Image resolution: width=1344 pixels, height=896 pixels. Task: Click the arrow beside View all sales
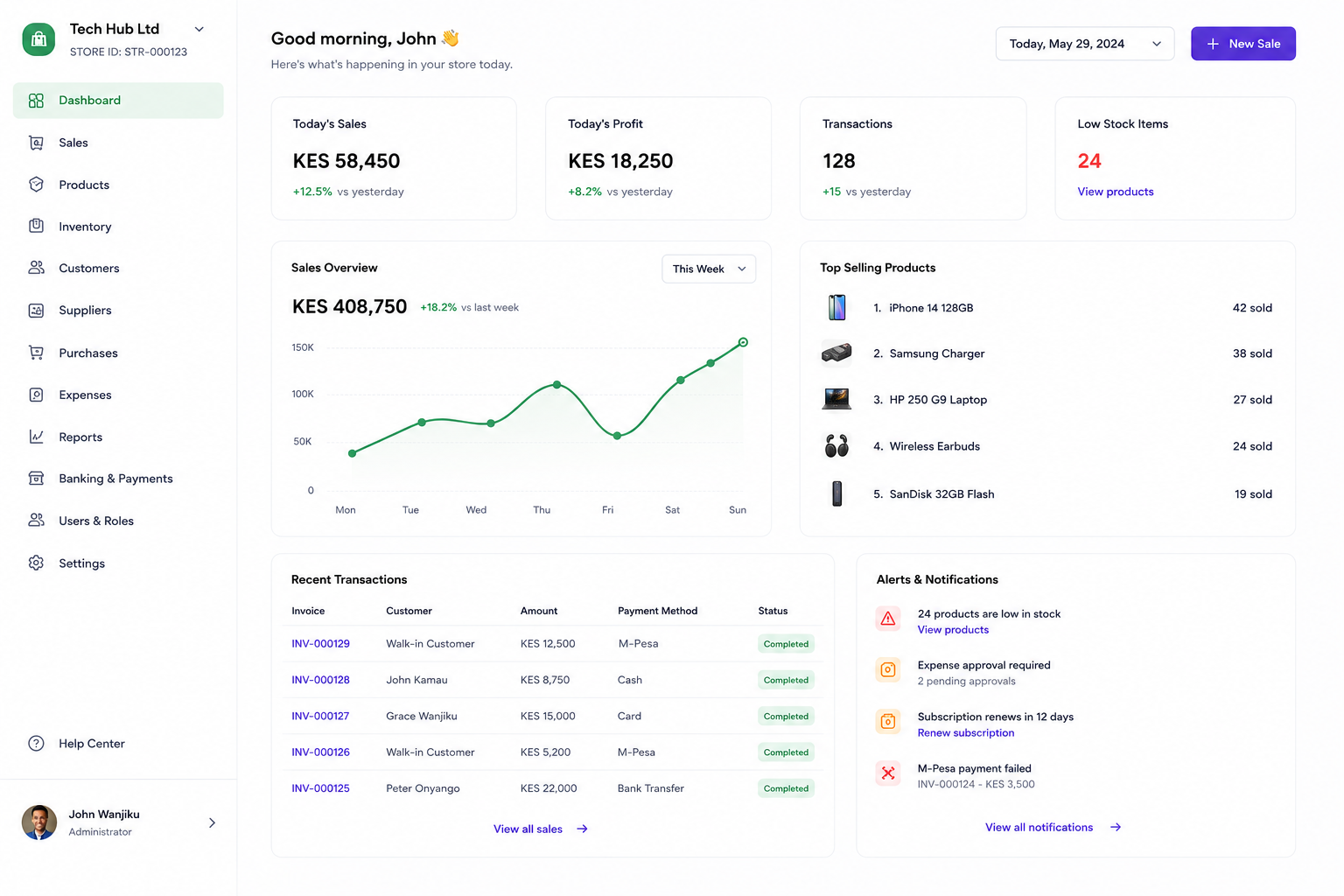click(582, 829)
